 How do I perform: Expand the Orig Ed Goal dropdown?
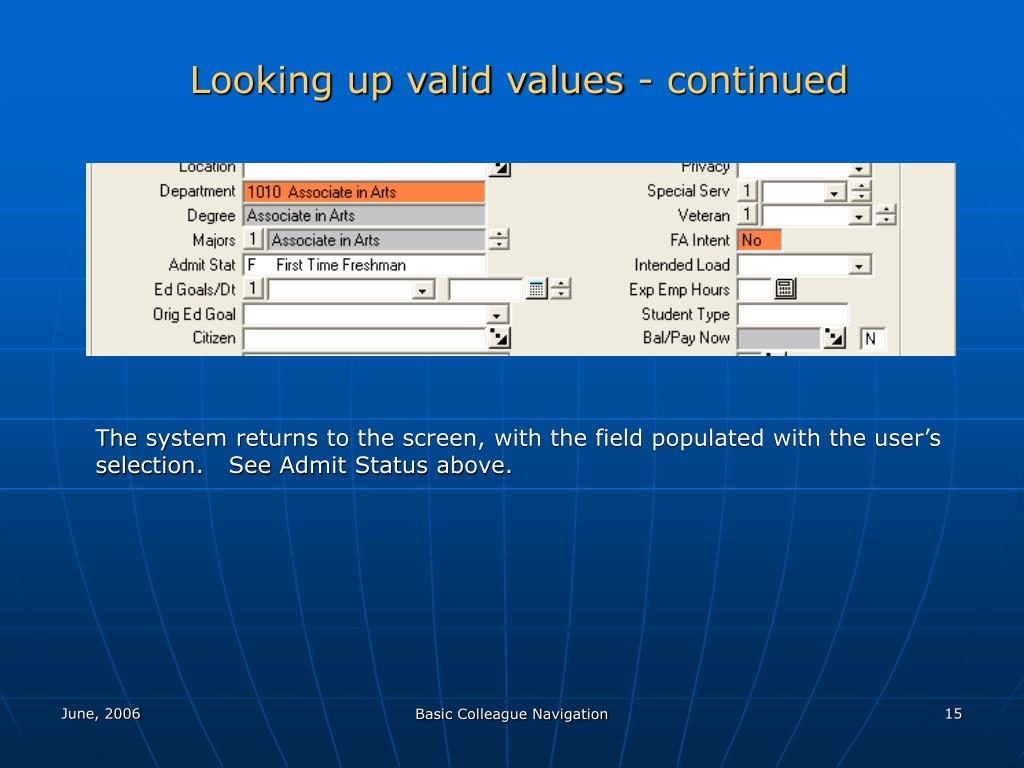496,315
